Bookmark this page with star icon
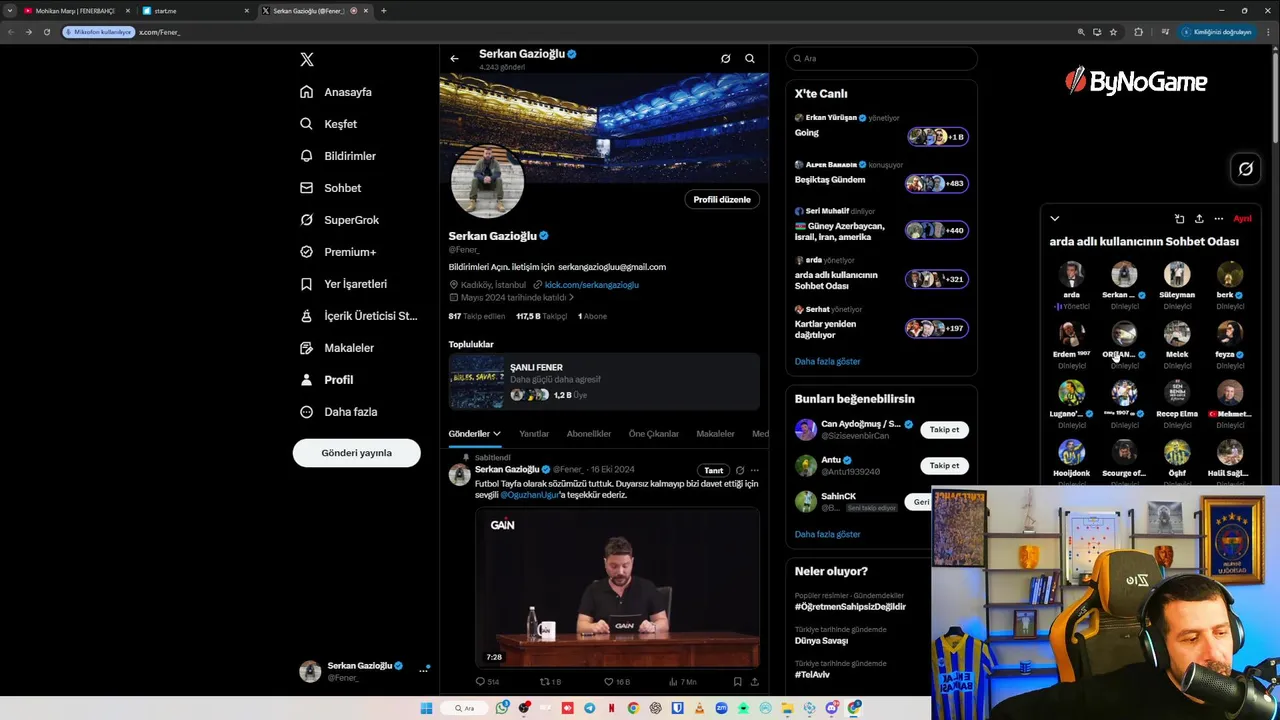Image resolution: width=1280 pixels, height=720 pixels. (1113, 32)
